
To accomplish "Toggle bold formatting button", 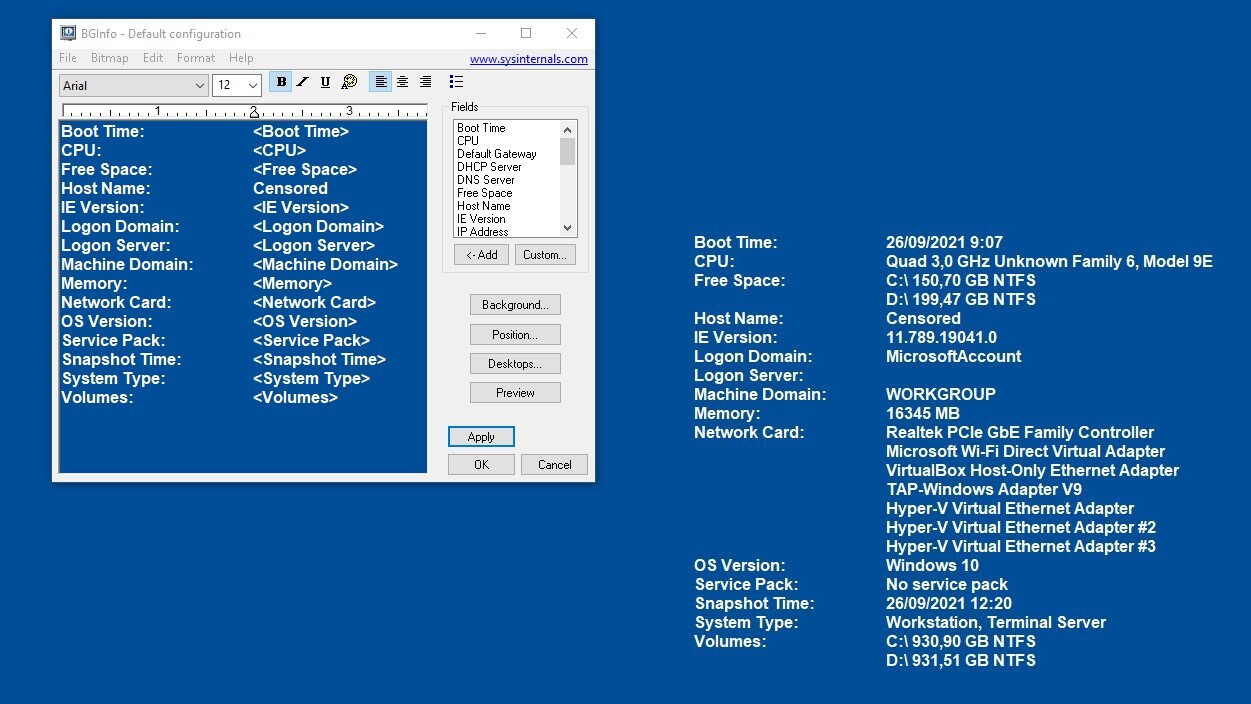I will (x=281, y=83).
